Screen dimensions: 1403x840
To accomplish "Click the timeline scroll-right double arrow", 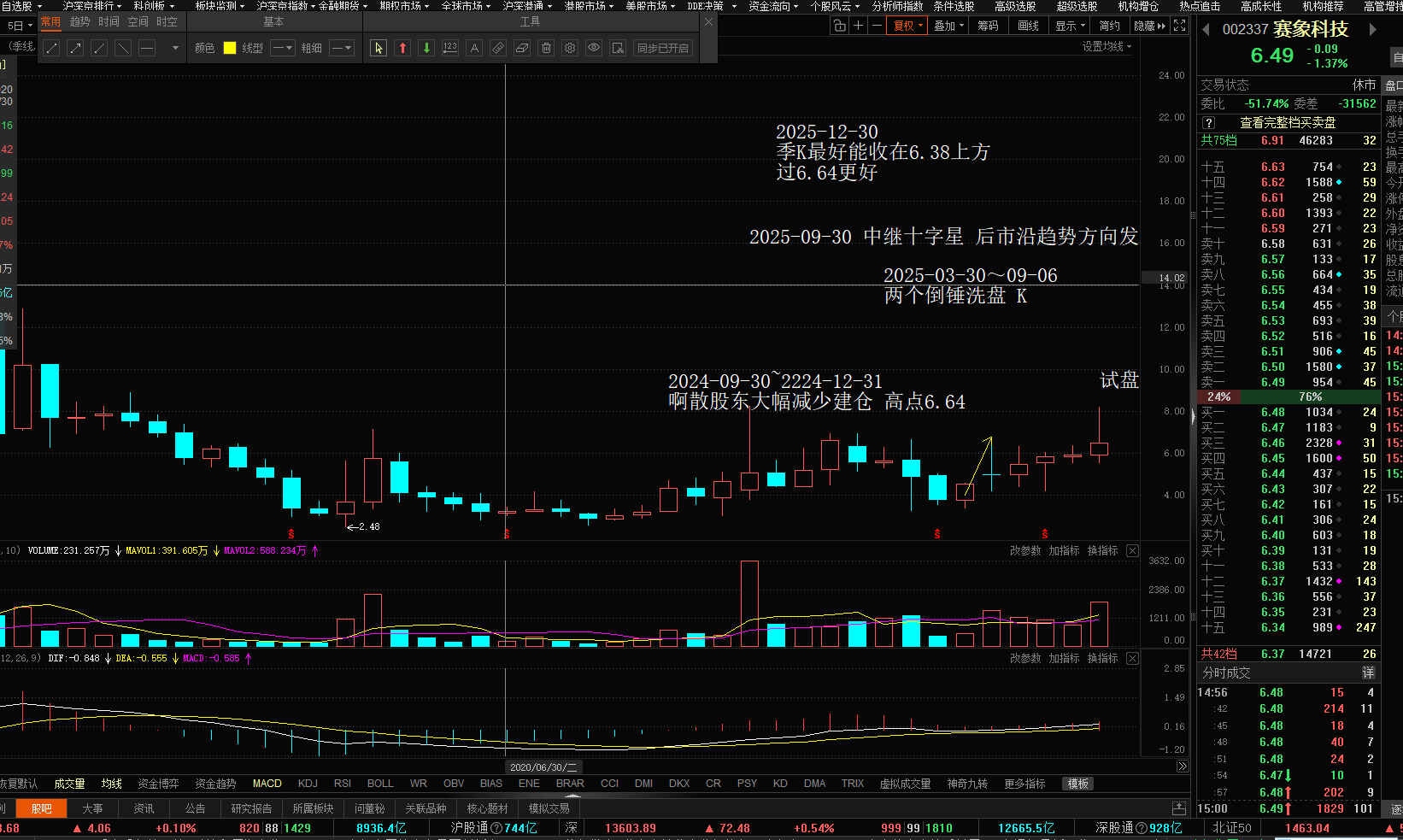I will tap(1183, 767).
